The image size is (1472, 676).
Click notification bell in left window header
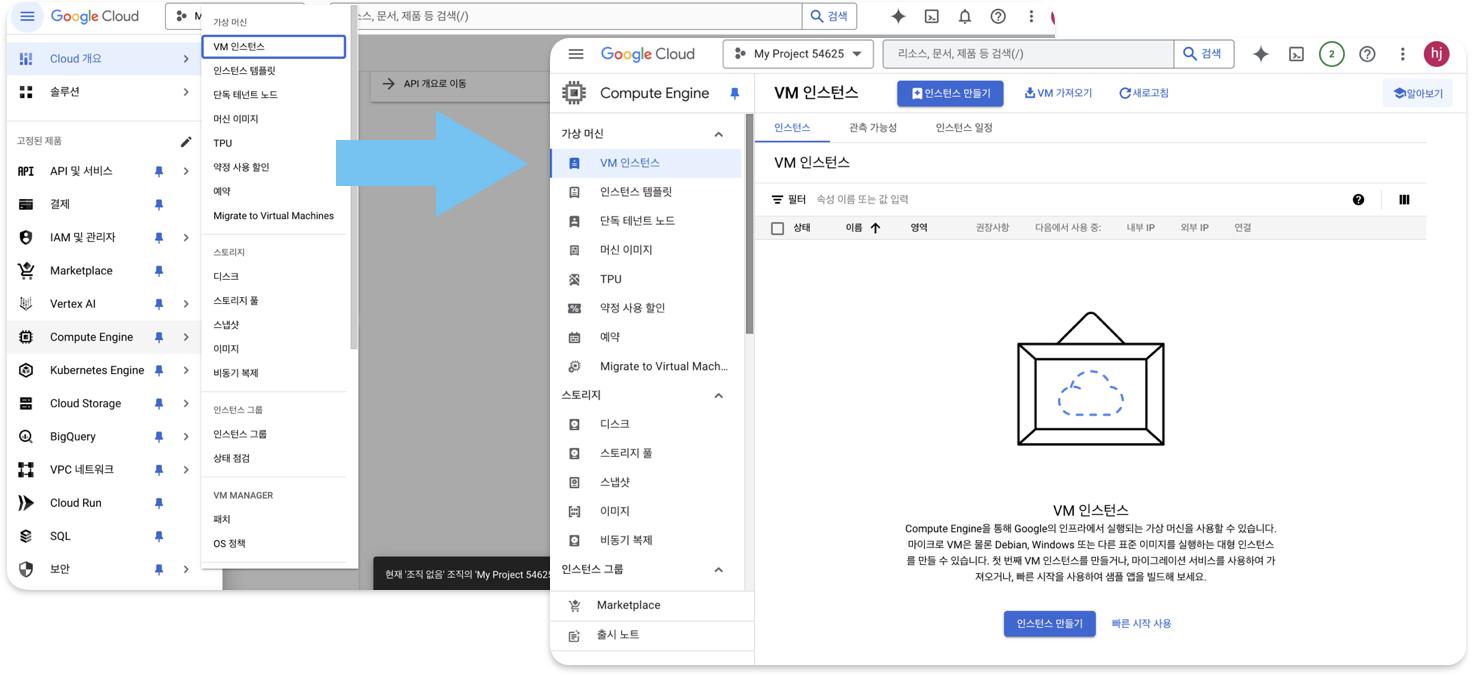(964, 16)
